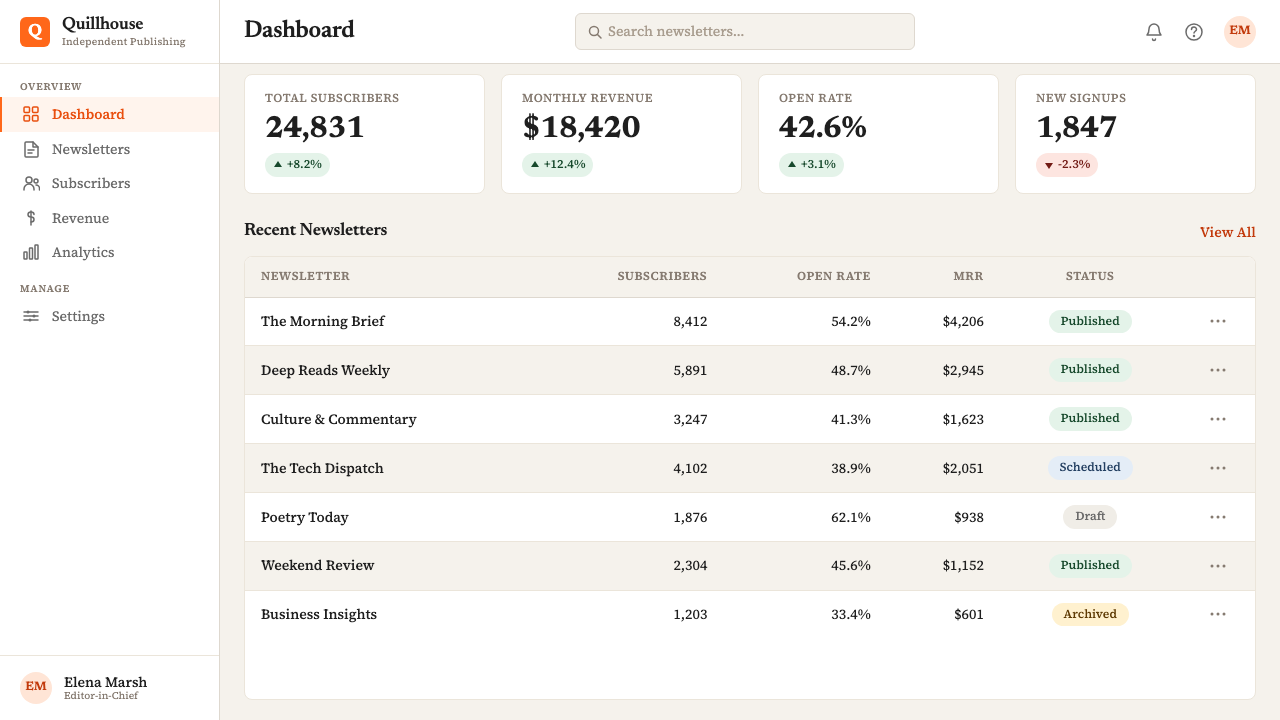Click the 4,102 subscribers value
Viewport: 1280px width, 720px height.
(x=690, y=468)
